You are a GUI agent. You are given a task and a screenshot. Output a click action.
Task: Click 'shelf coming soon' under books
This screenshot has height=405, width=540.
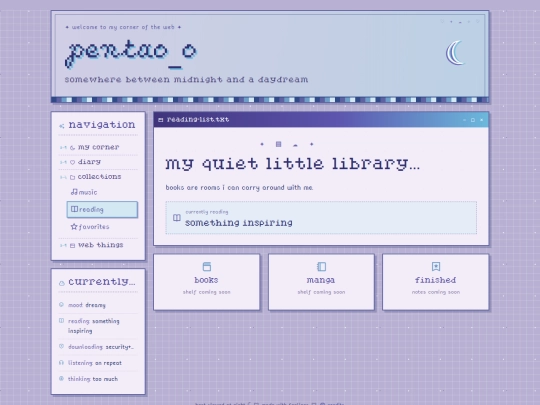(207, 292)
